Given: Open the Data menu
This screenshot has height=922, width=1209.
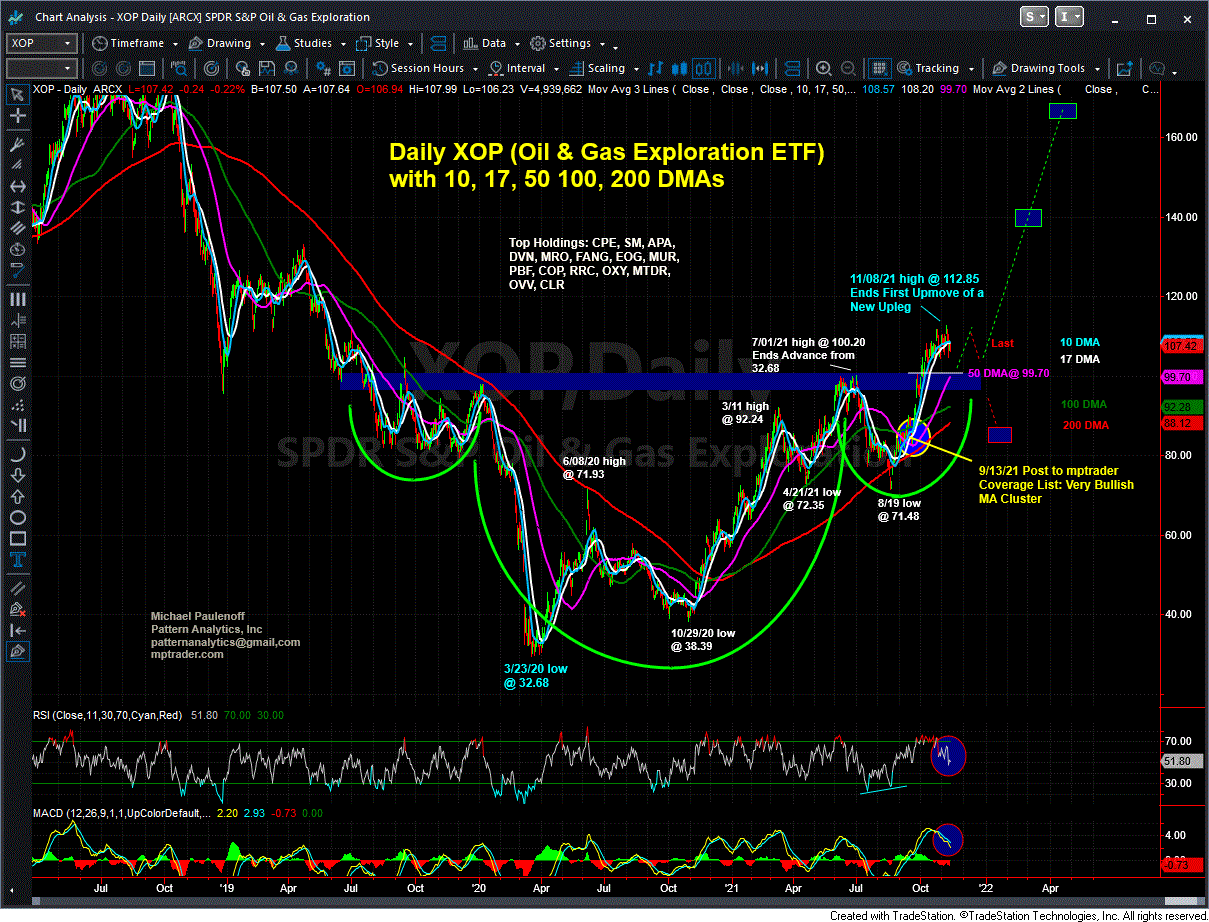Looking at the screenshot, I should 492,43.
